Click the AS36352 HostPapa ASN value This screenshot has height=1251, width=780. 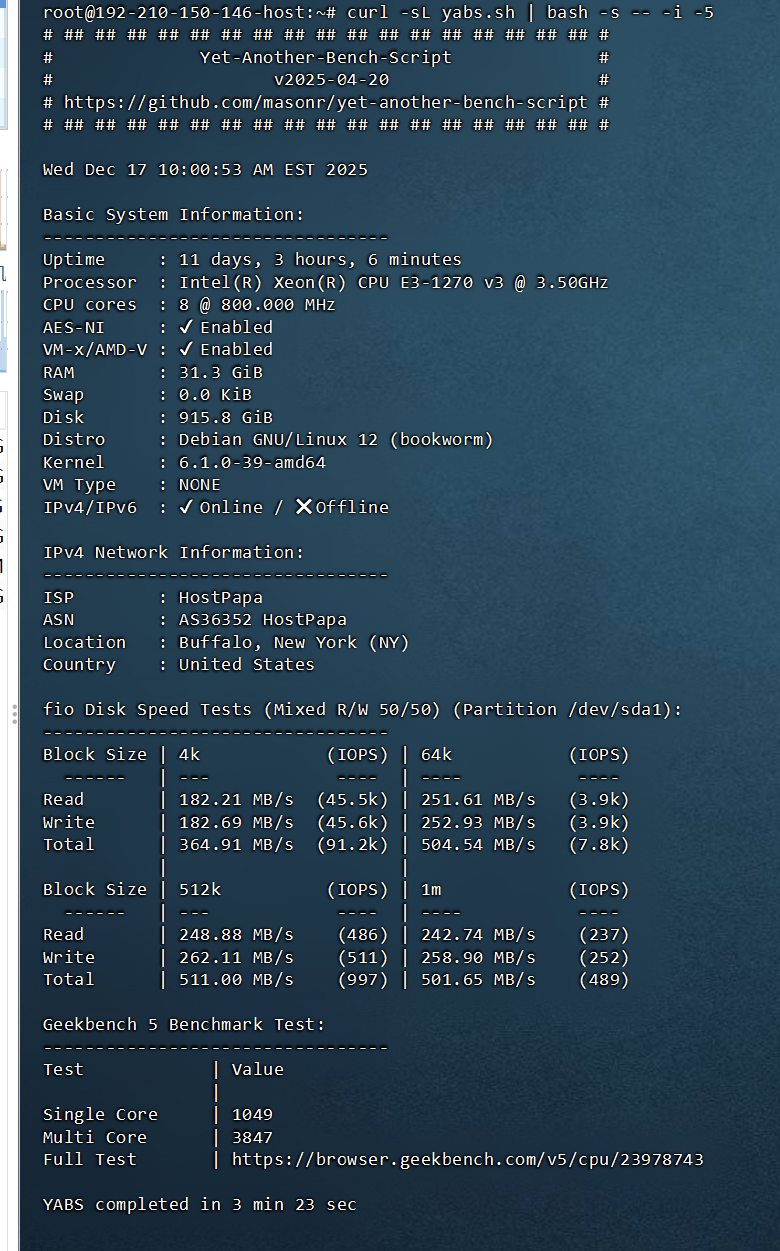point(263,619)
